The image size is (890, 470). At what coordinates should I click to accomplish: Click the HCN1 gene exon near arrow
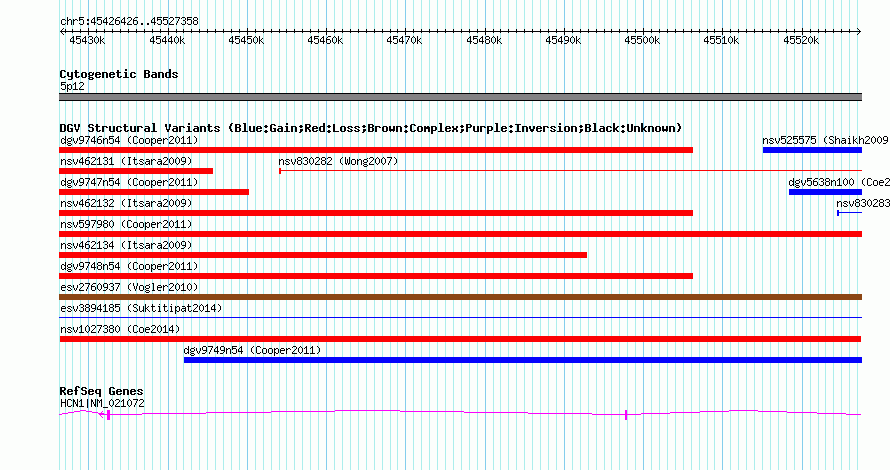point(108,415)
